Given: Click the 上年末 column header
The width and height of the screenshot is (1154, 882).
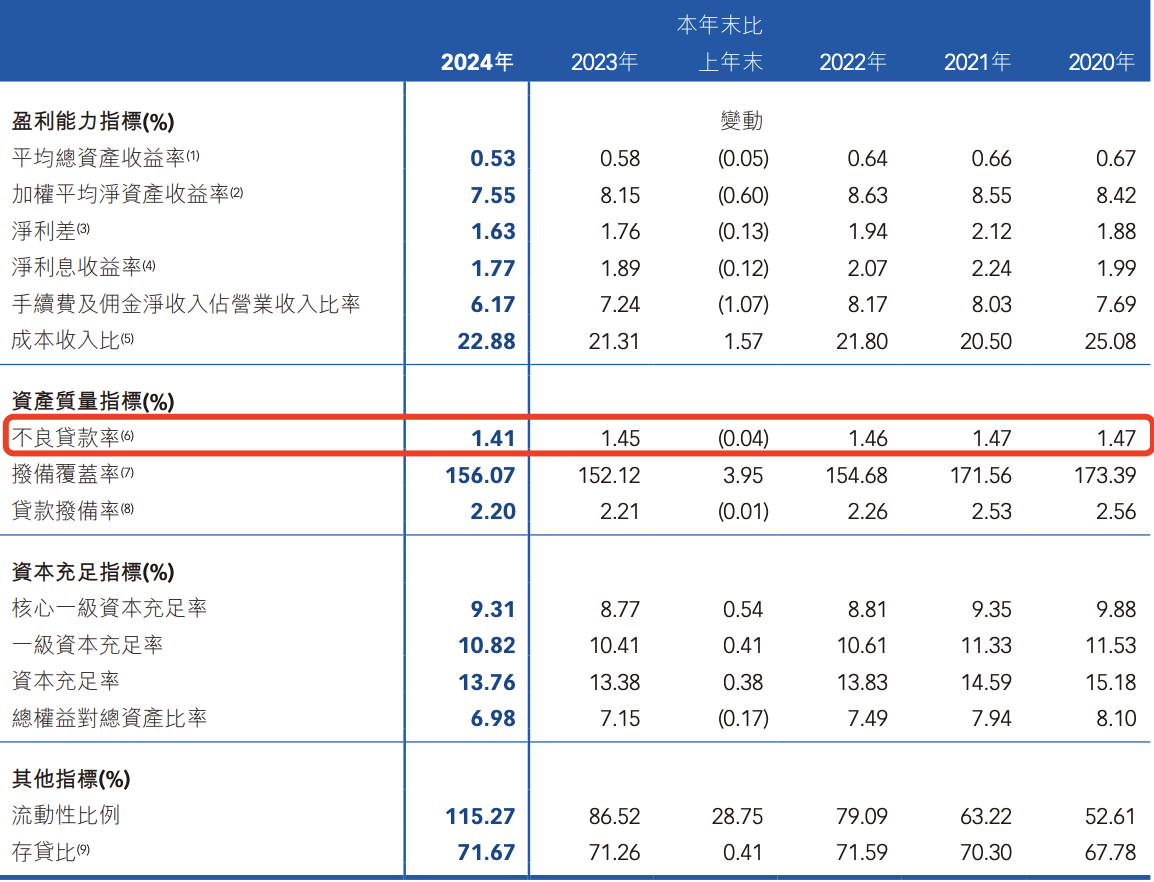Looking at the screenshot, I should (730, 62).
